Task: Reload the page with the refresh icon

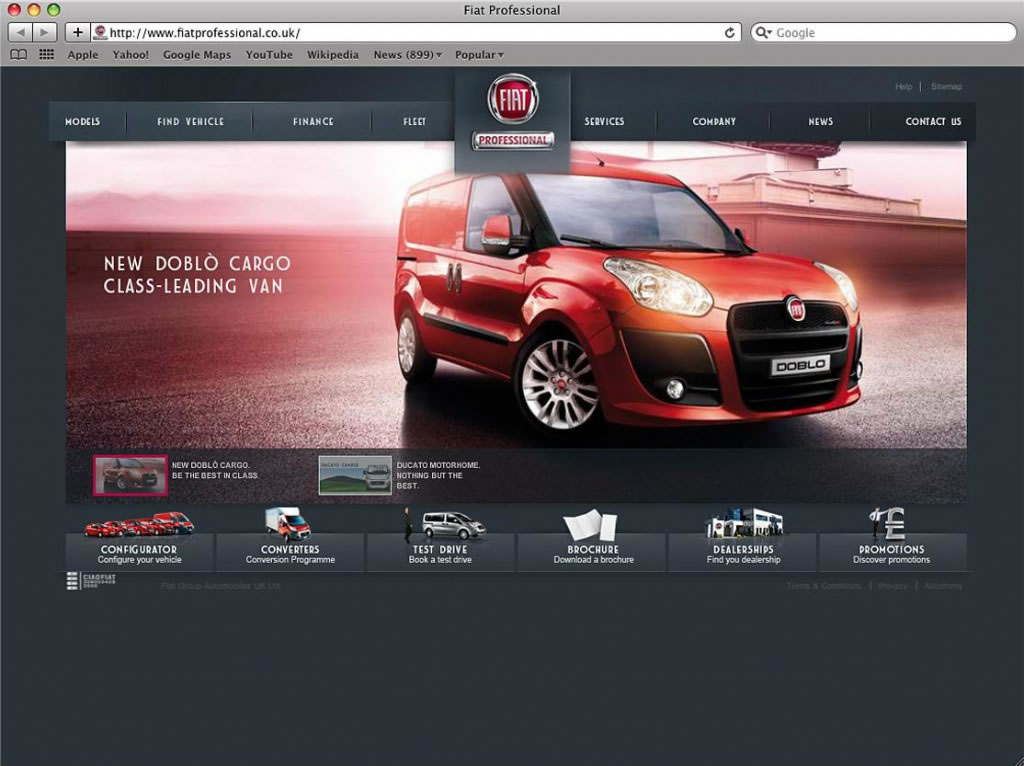Action: click(x=729, y=33)
